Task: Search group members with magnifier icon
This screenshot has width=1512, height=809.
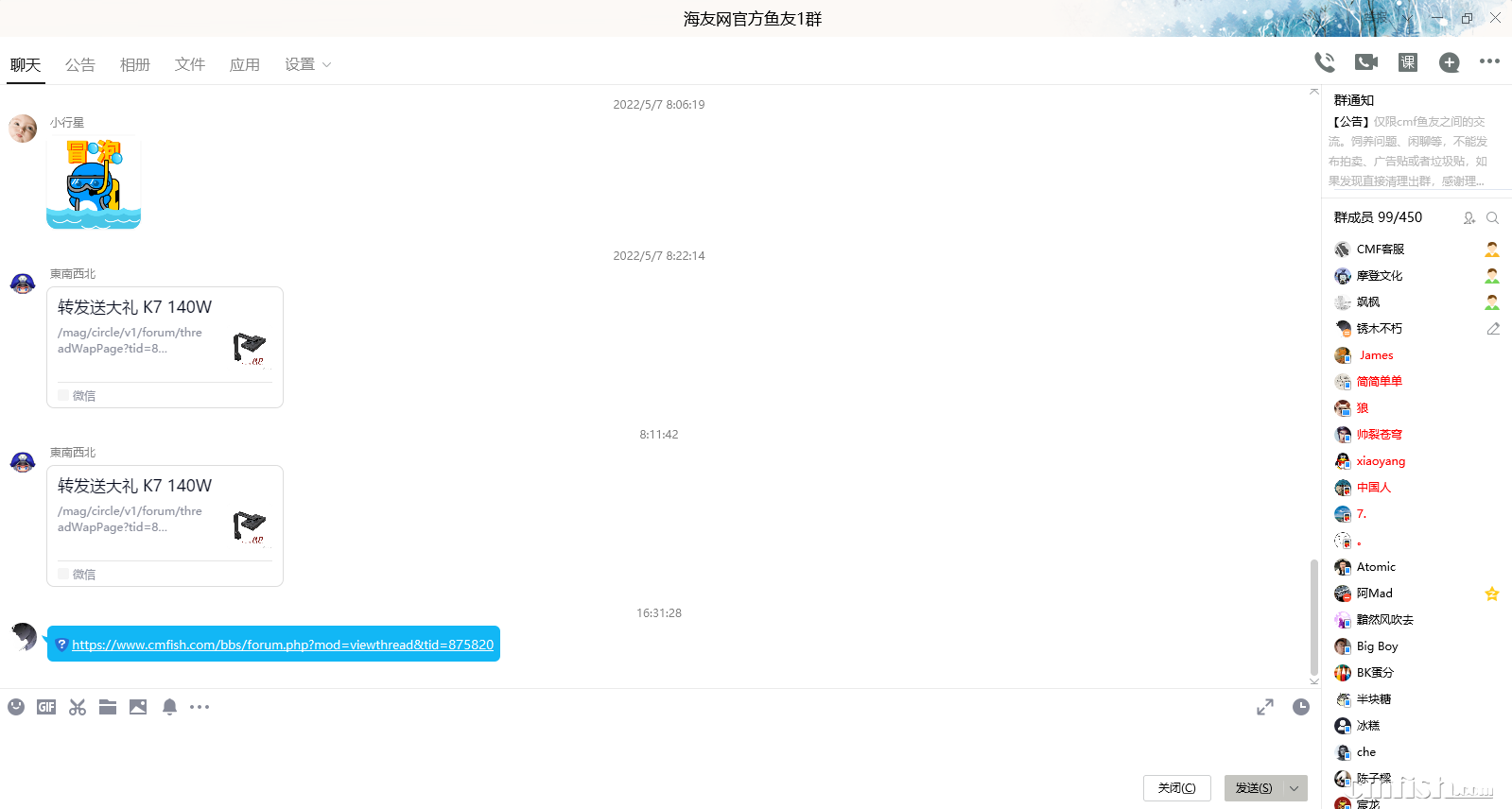Action: (1492, 218)
